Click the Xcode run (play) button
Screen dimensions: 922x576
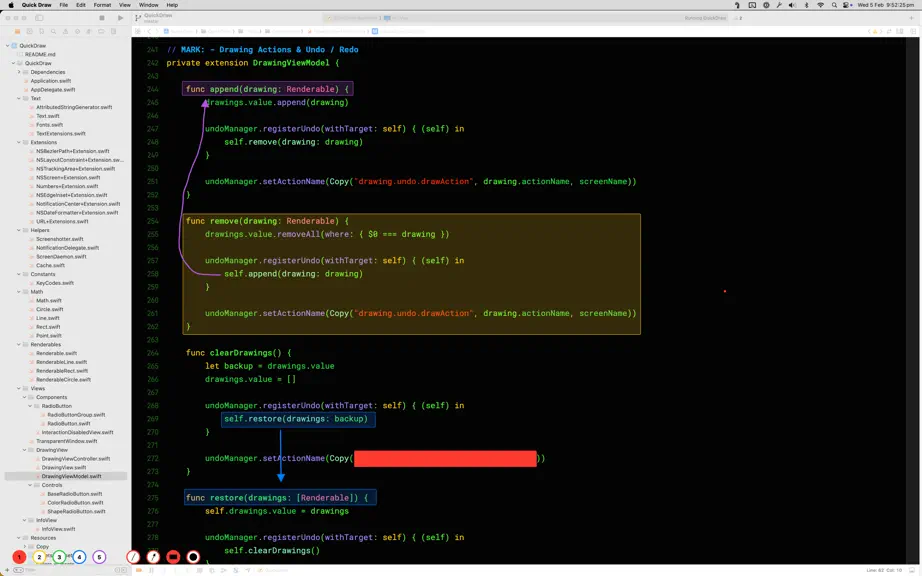tap(121, 18)
